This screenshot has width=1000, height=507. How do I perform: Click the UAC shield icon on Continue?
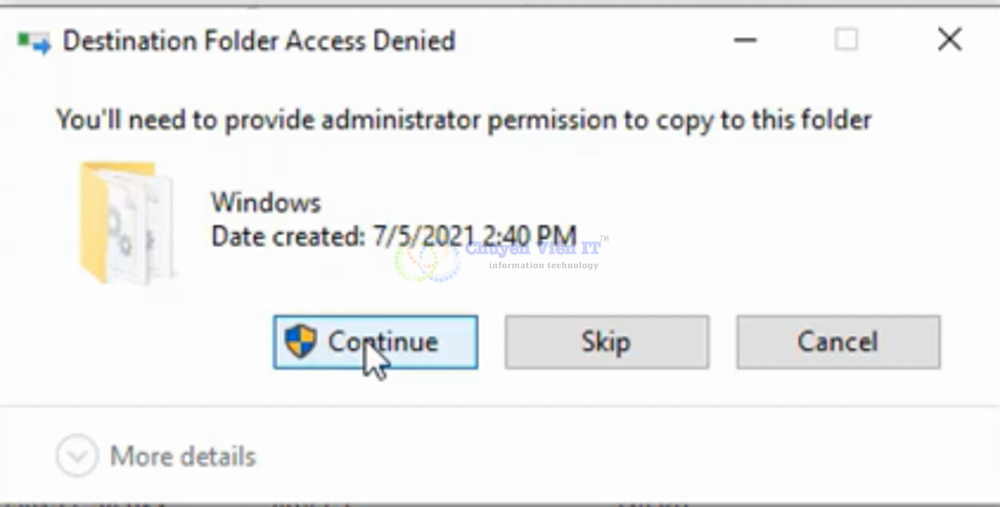300,341
